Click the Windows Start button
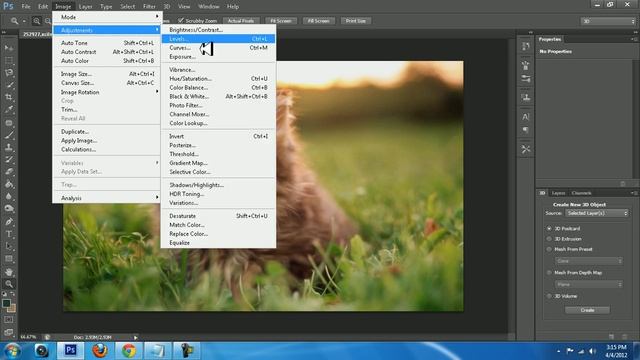Image resolution: width=640 pixels, height=360 pixels. (x=12, y=351)
